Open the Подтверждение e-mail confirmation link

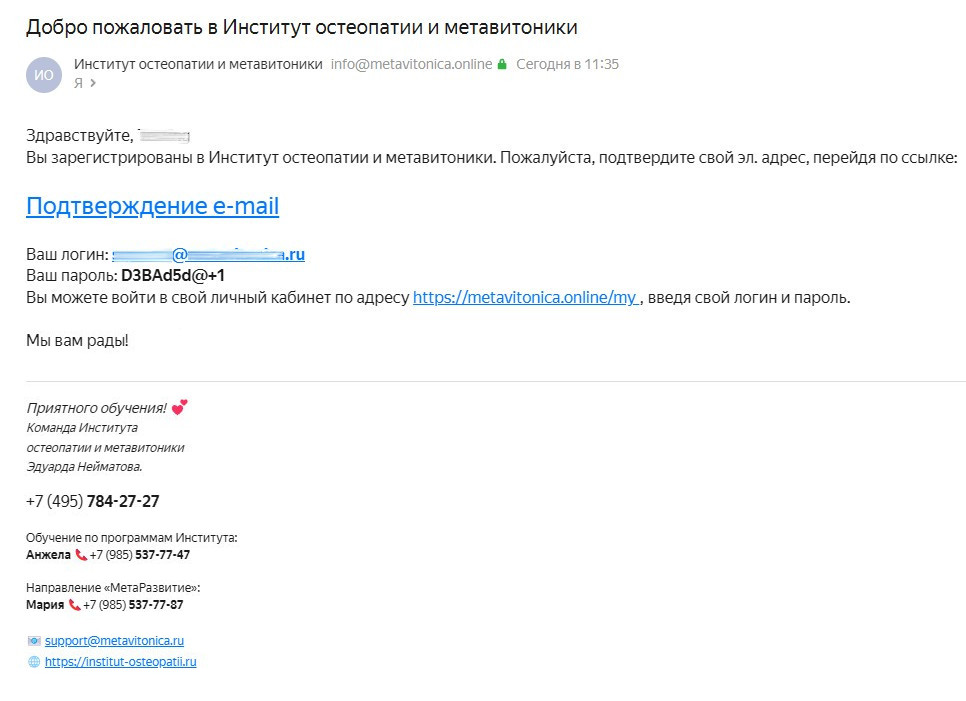(152, 206)
